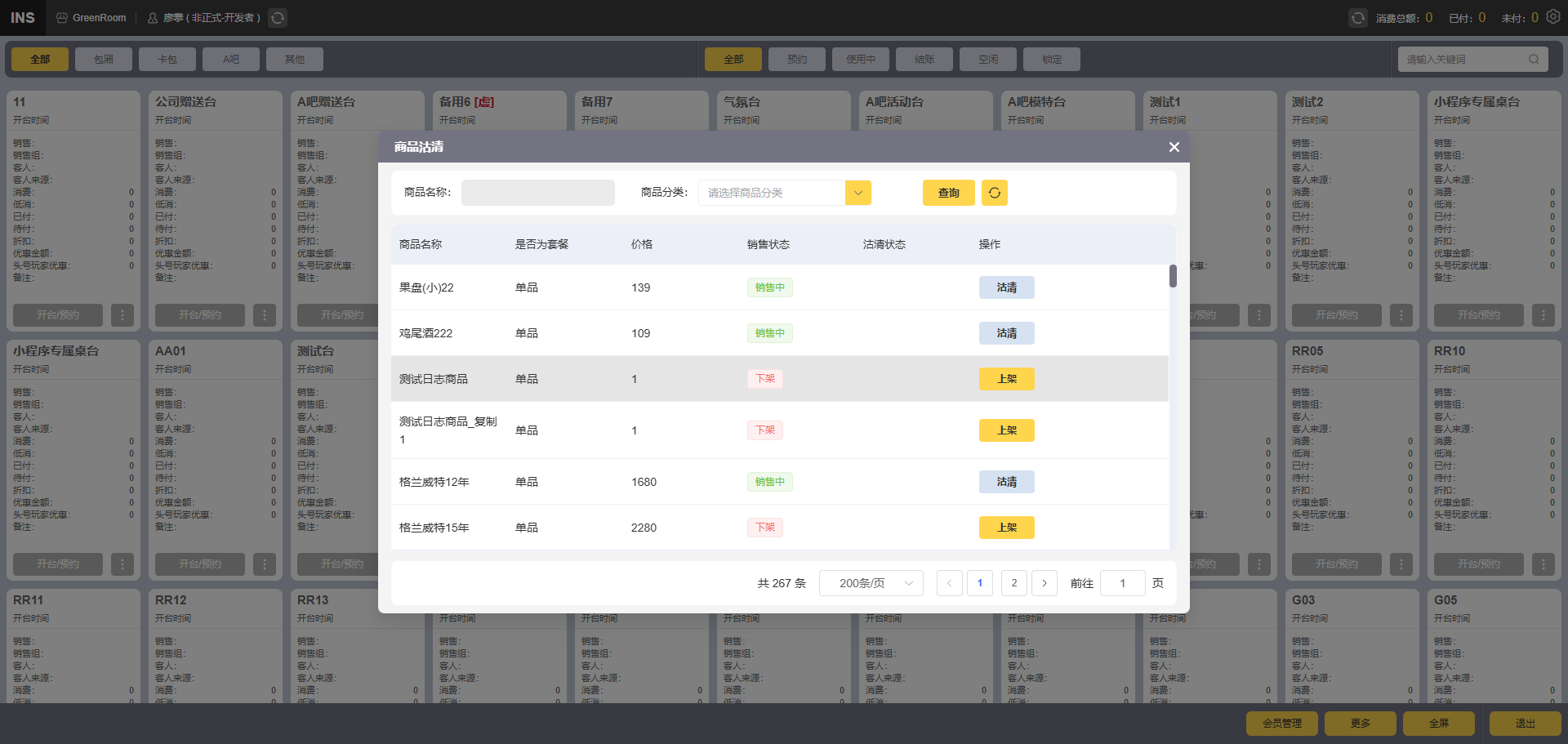Click the RR11 table card title

click(29, 599)
